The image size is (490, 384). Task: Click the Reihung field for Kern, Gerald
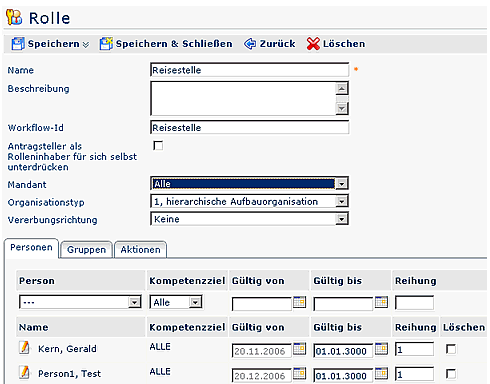[414, 349]
